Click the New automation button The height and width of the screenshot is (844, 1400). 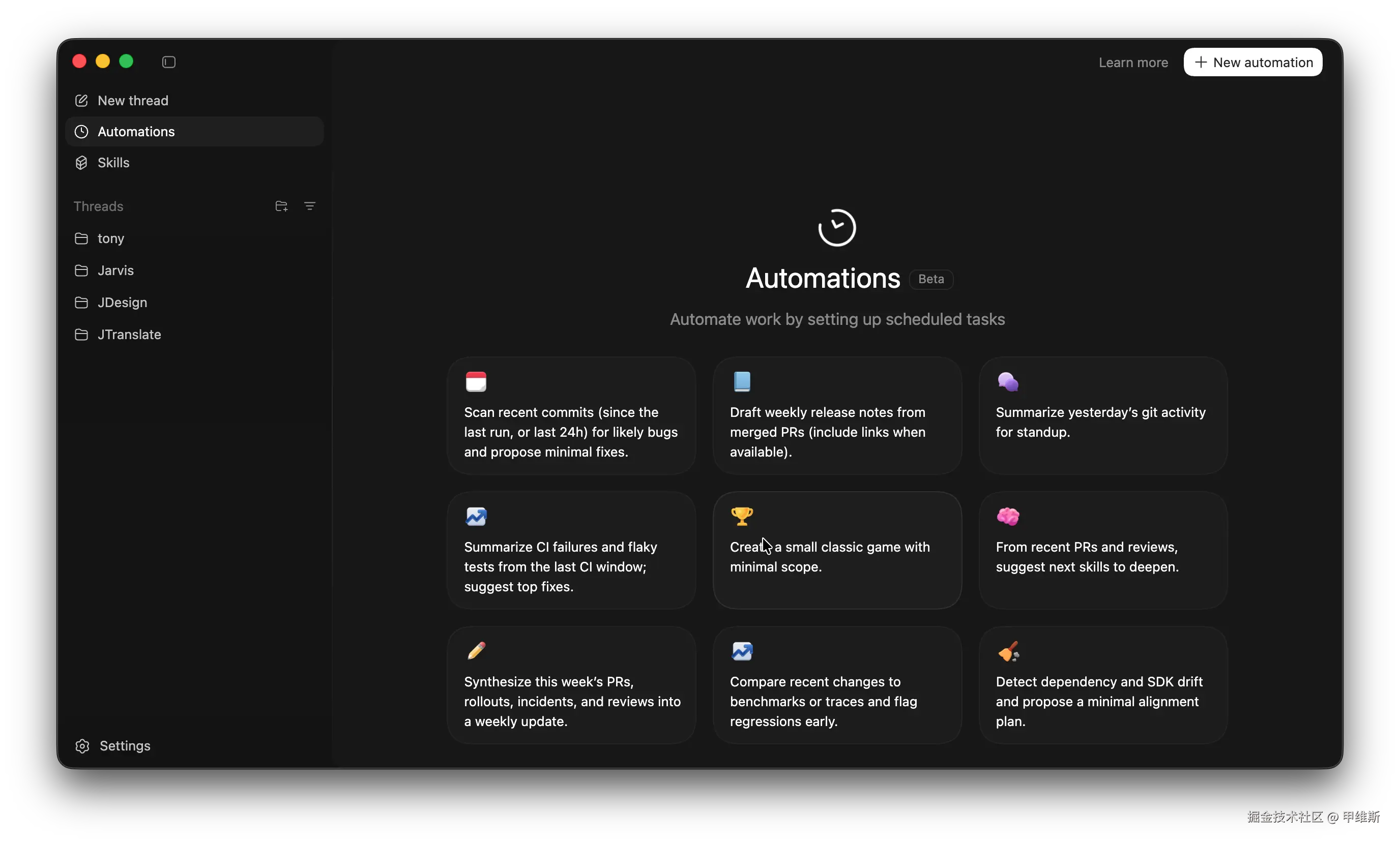point(1253,63)
